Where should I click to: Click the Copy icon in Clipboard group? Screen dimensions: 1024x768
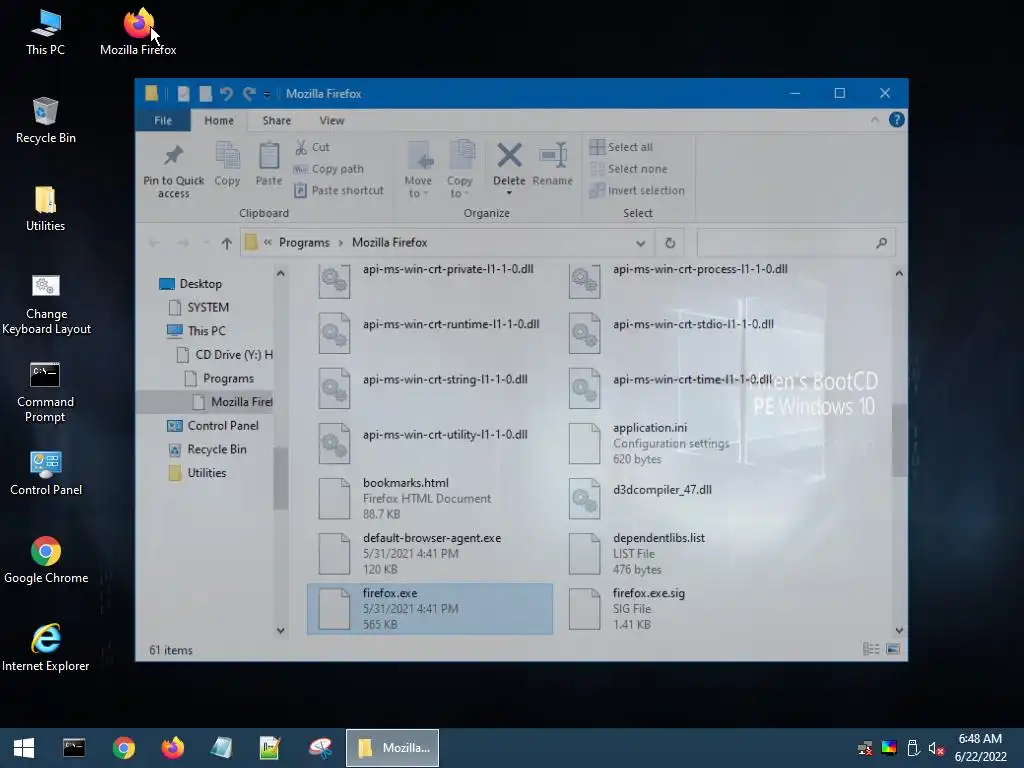click(x=227, y=156)
